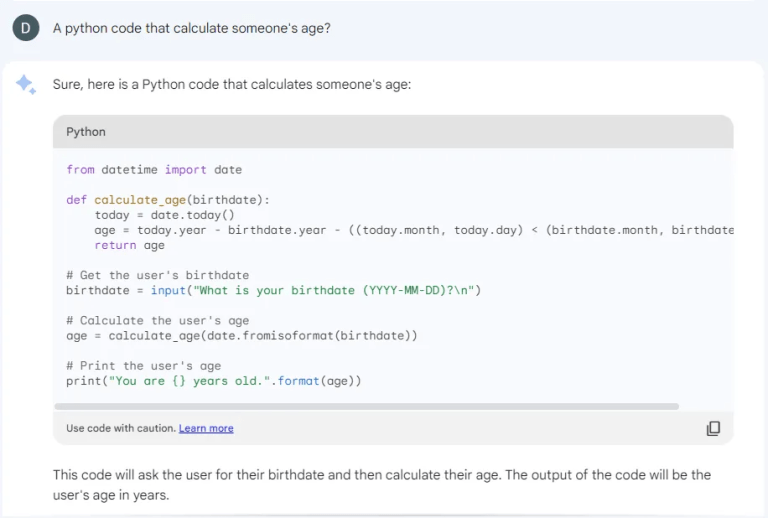Viewport: 768px width, 518px height.
Task: Click the Bard sparkle logo icon
Action: click(x=26, y=85)
